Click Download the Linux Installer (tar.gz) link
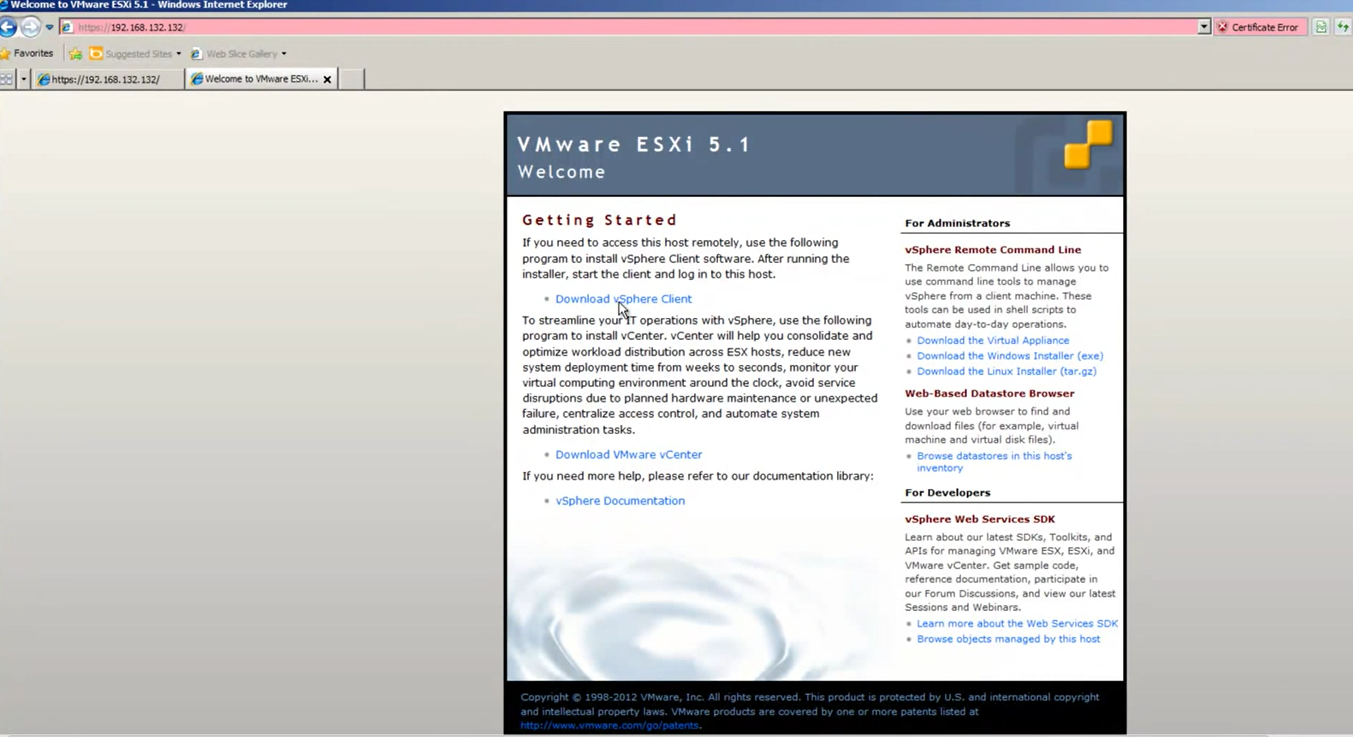Viewport: 1353px width, 737px height. pos(1006,371)
